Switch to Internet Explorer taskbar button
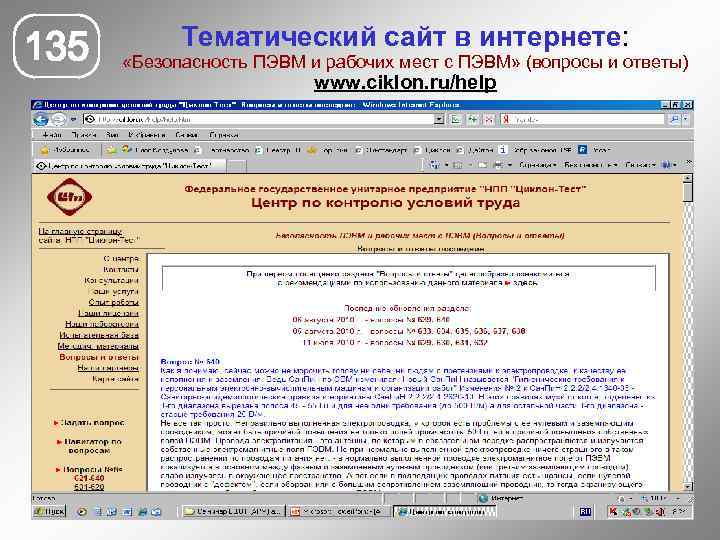This screenshot has height=540, width=720. (444, 512)
